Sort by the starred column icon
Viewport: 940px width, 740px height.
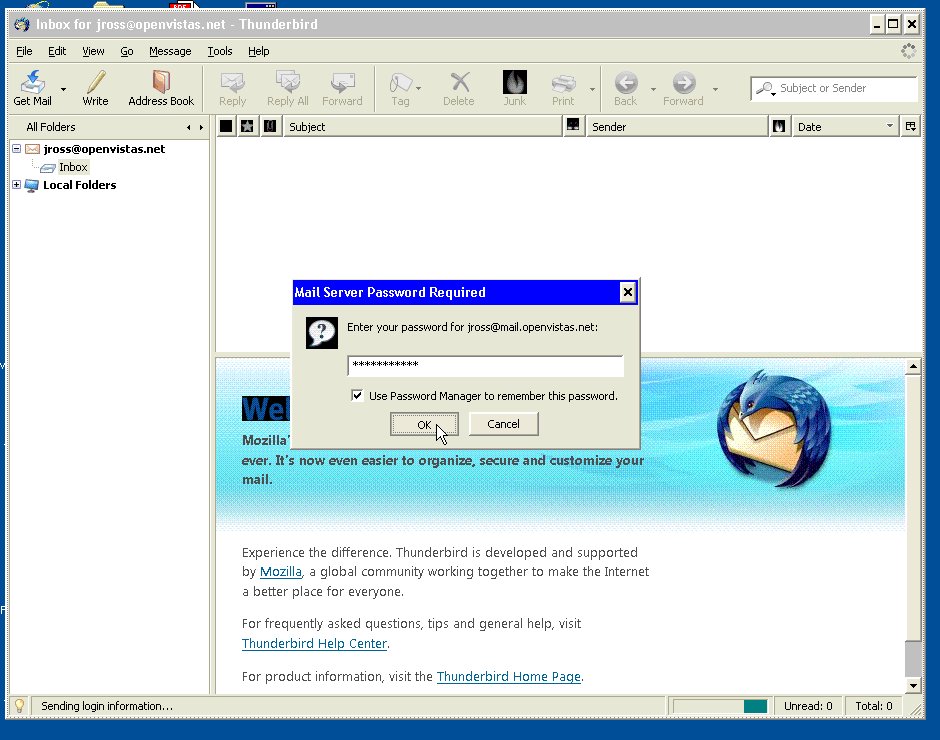(247, 127)
